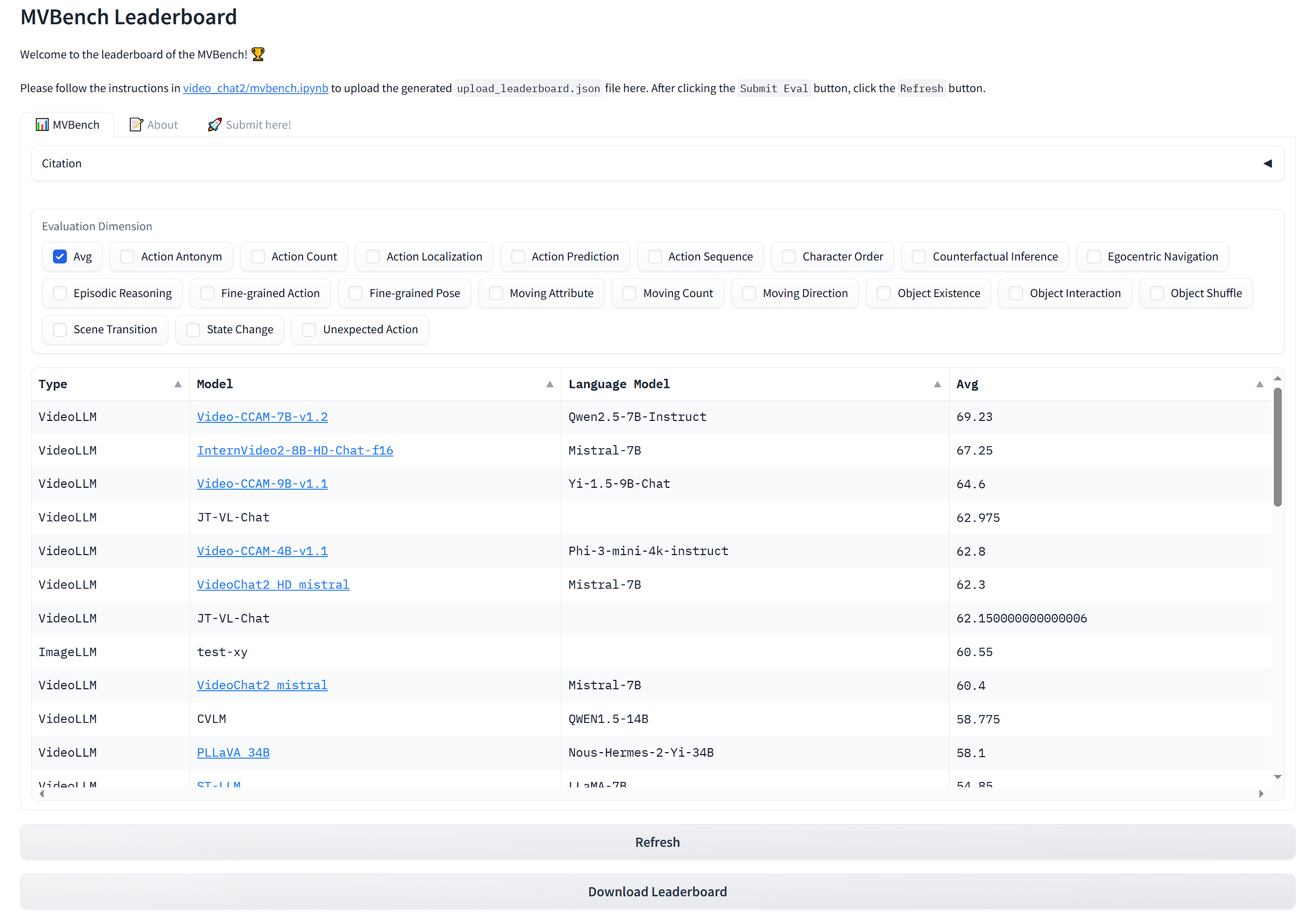
Task: Enable the Action Count checkbox
Action: [258, 257]
